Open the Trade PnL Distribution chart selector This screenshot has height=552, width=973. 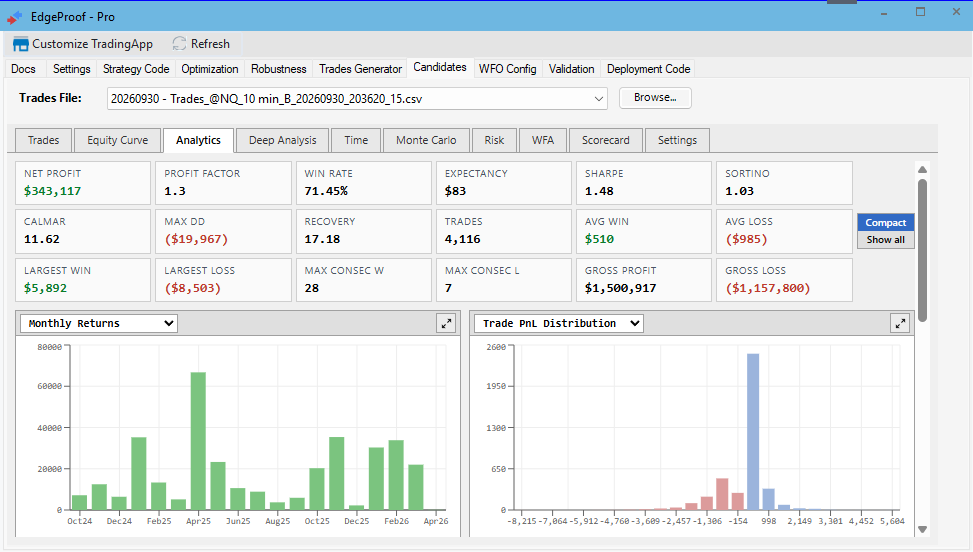point(558,323)
